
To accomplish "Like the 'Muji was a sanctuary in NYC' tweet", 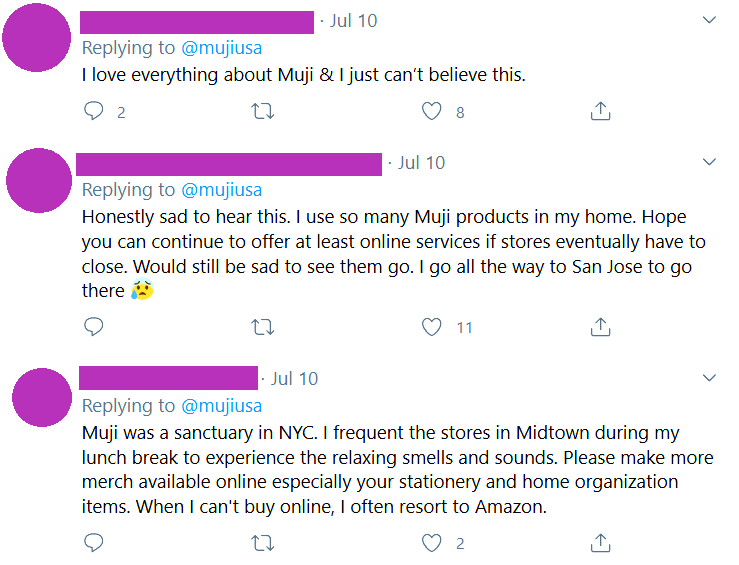I will tap(431, 543).
